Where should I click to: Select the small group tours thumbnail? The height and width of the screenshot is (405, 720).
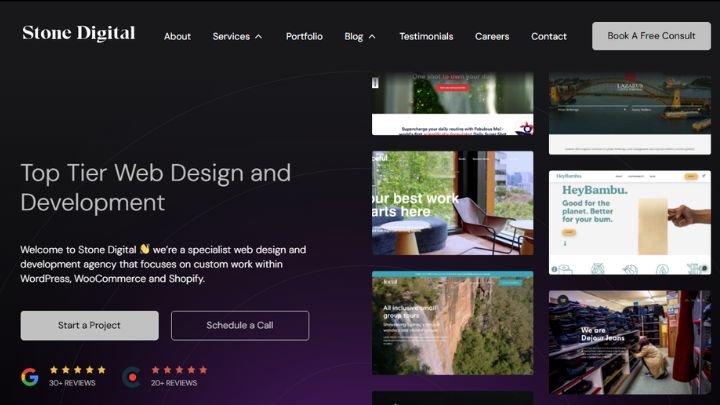click(x=452, y=323)
